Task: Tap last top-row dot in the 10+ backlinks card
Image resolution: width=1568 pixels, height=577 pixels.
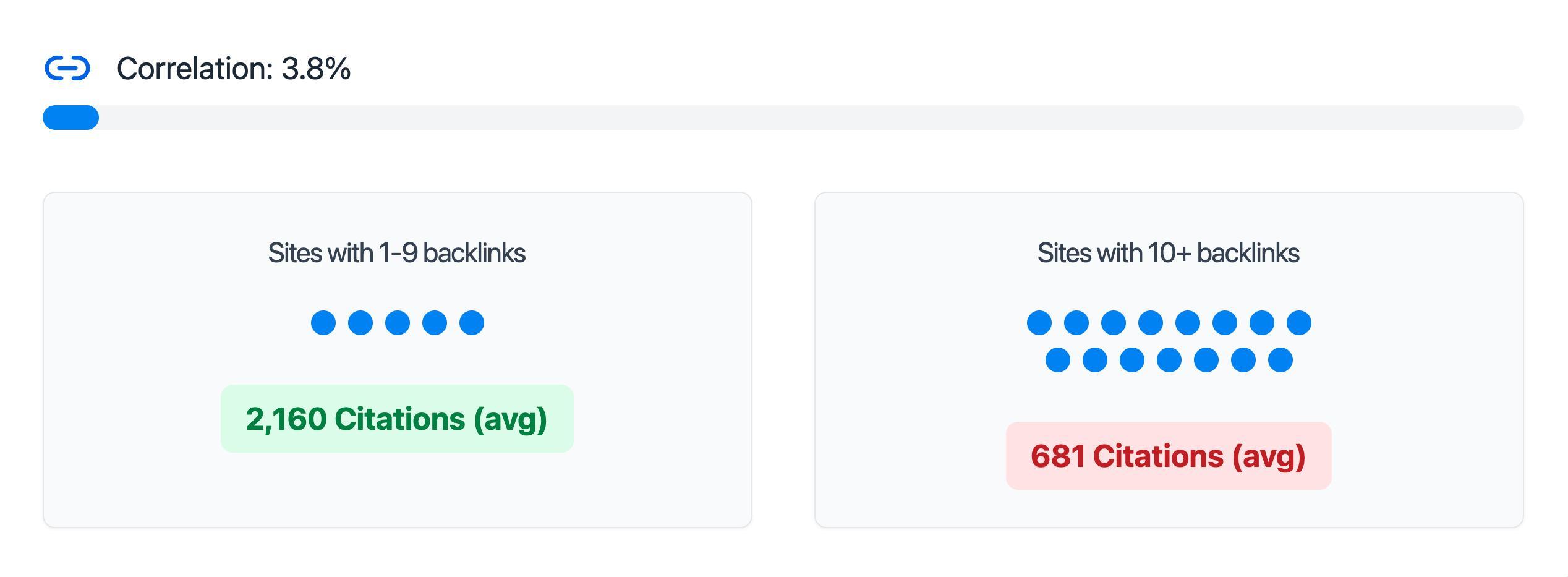Action: 1299,323
